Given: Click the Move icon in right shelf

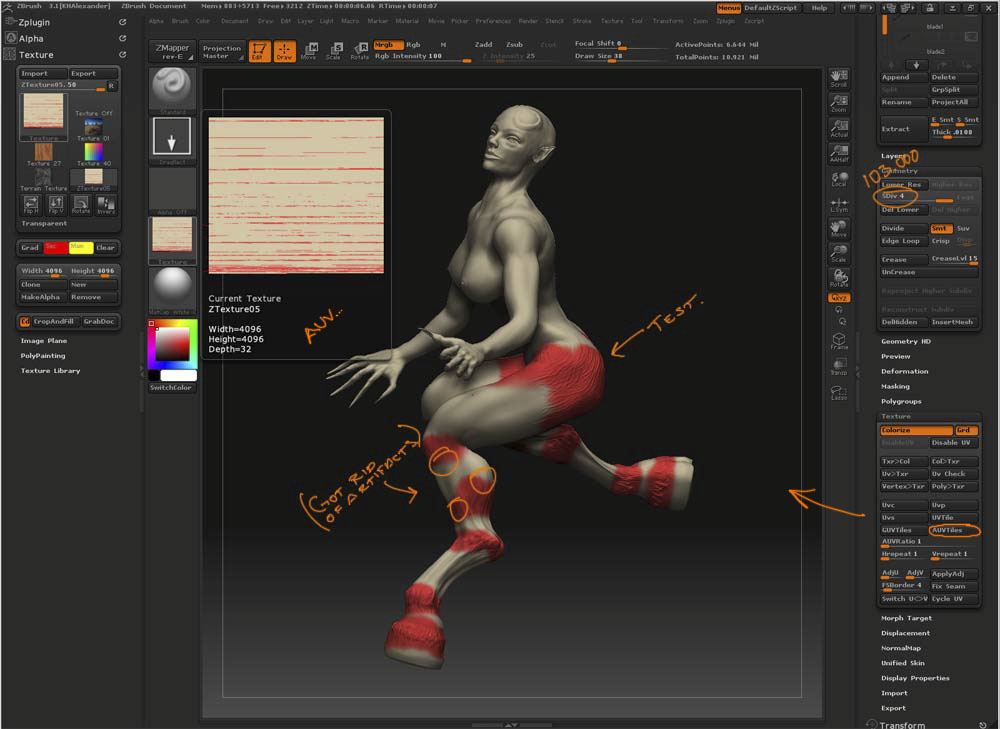Looking at the screenshot, I should (x=839, y=229).
